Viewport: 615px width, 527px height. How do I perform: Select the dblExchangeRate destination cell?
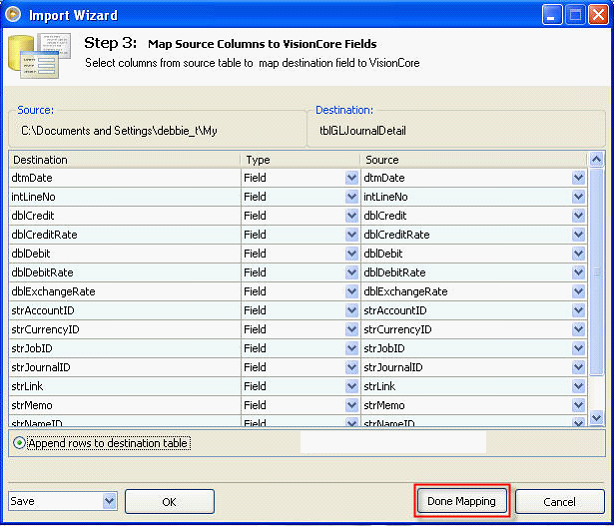point(125,292)
